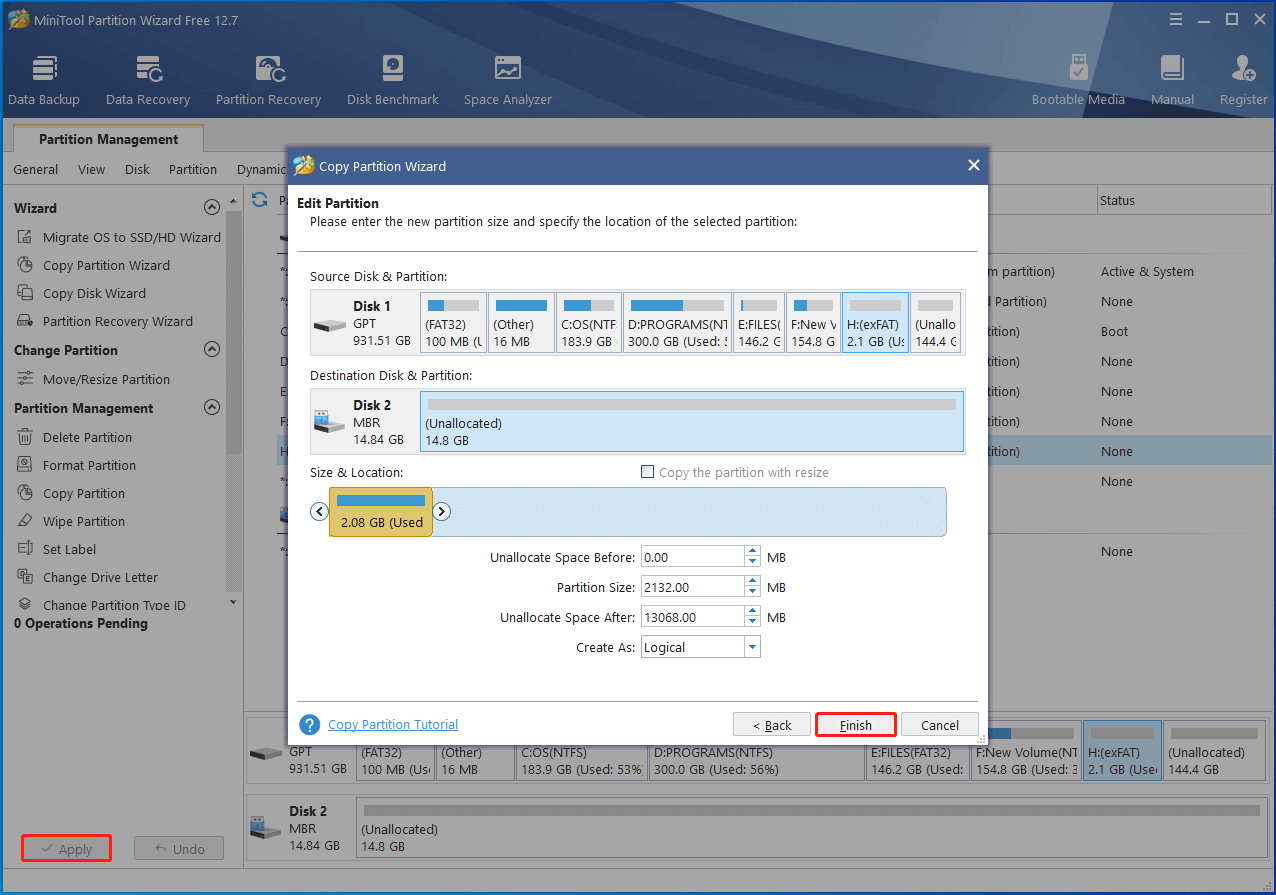
Task: Select the (FAT32) 100 MB source partition block
Action: coord(454,322)
